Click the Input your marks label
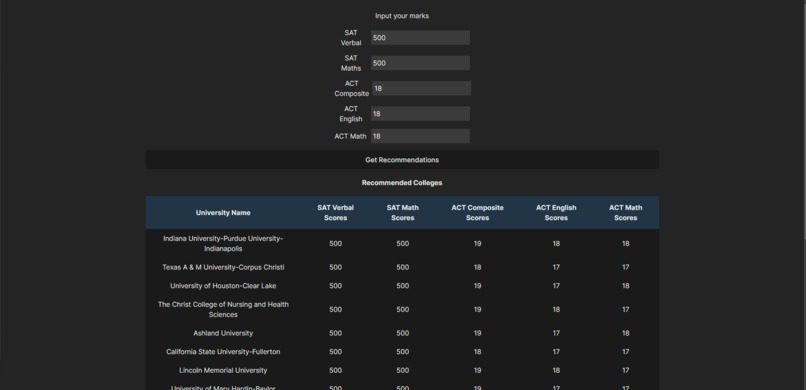The height and width of the screenshot is (390, 806). coord(402,16)
